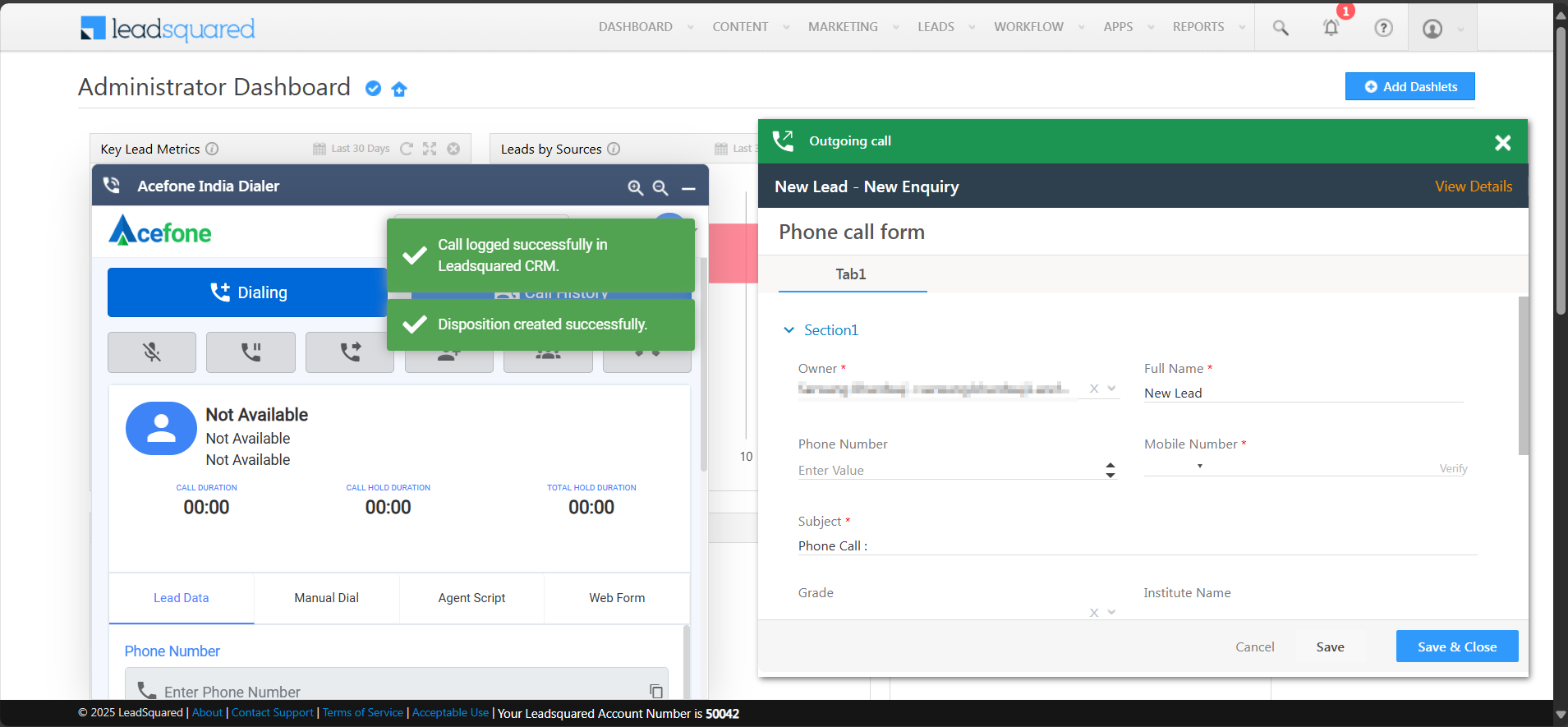
Task: Open the search magnifier in top navigation
Action: (x=1280, y=28)
